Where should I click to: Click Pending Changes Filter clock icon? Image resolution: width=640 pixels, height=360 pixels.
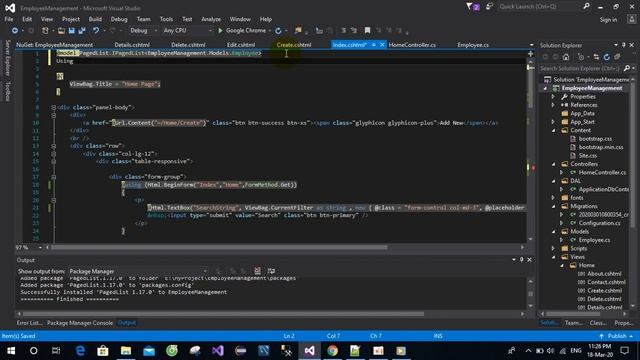[581, 57]
